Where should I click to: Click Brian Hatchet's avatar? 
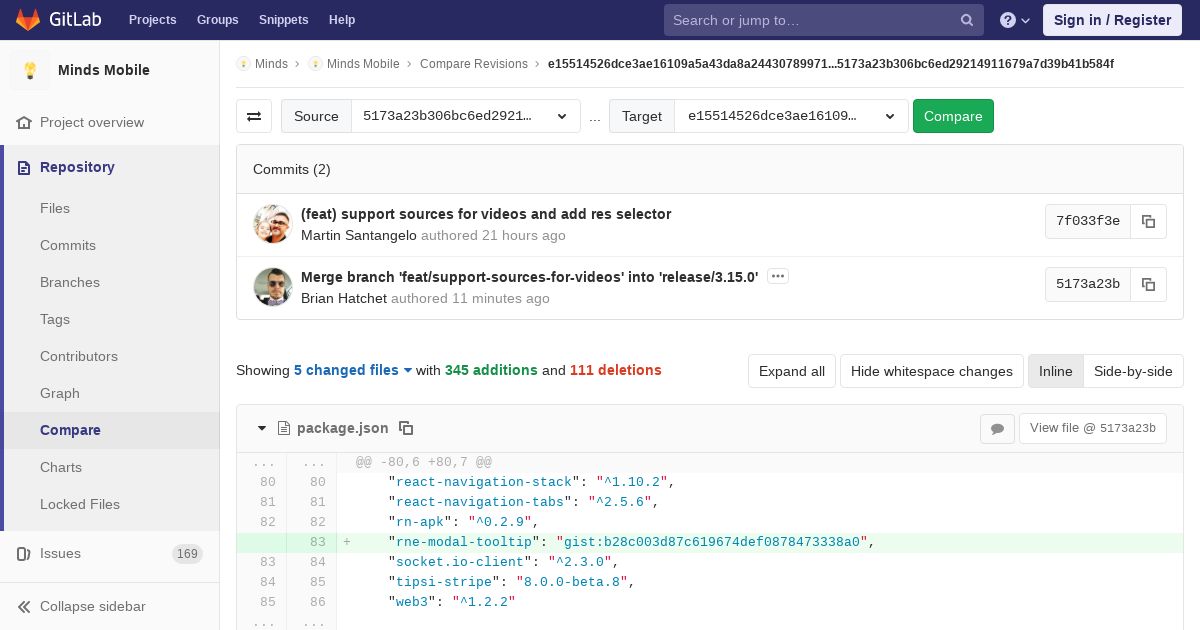pyautogui.click(x=272, y=287)
